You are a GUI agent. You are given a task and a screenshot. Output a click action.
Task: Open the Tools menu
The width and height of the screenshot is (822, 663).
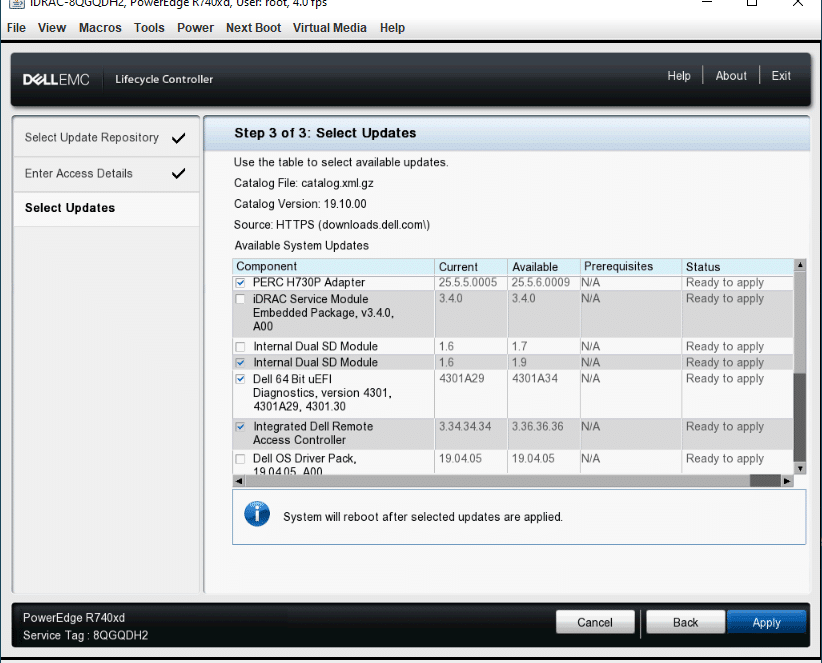point(149,28)
